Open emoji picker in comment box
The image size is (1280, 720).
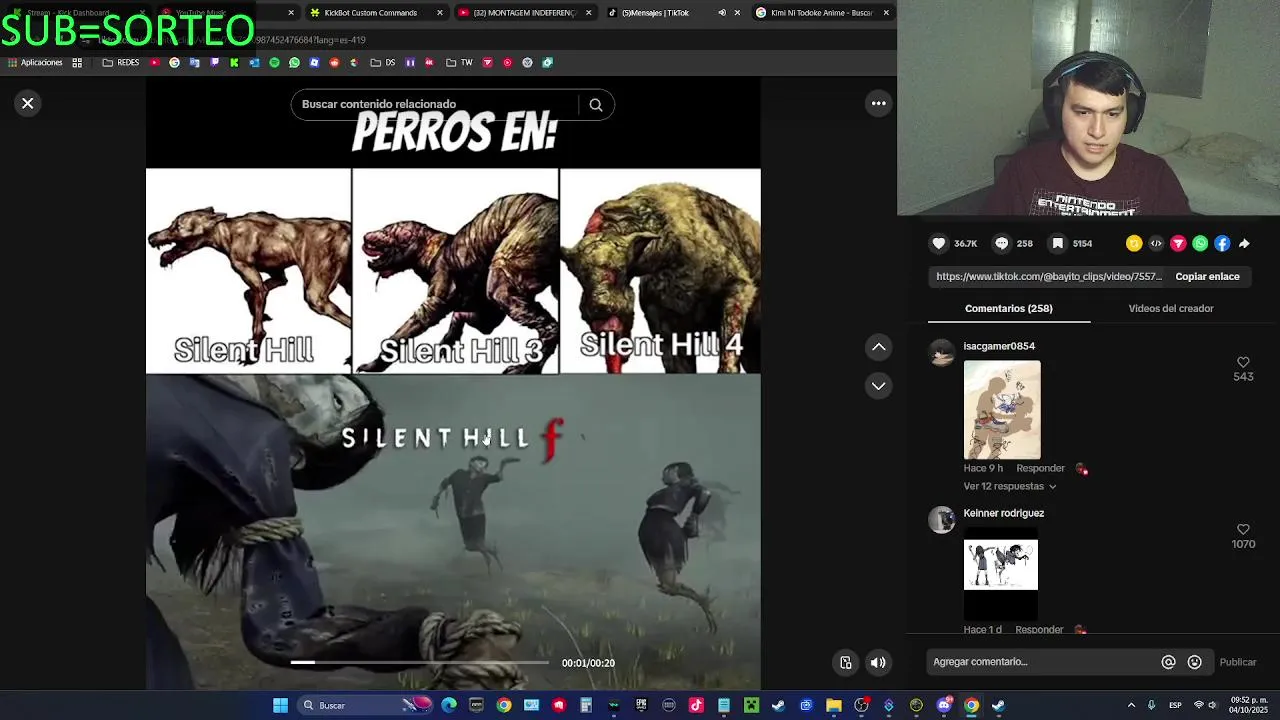[1194, 662]
